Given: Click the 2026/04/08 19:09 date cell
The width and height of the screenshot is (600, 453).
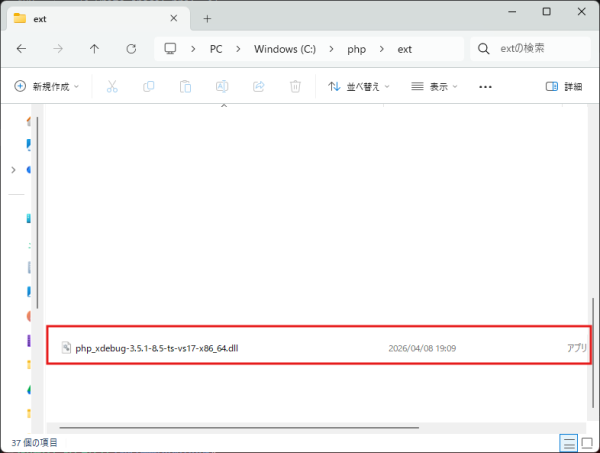Looking at the screenshot, I should [422, 348].
